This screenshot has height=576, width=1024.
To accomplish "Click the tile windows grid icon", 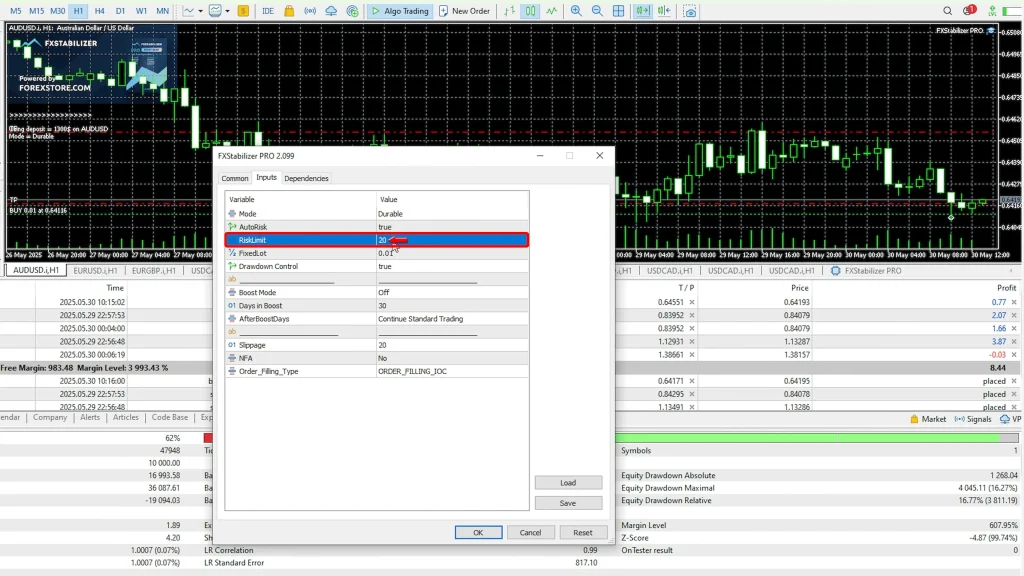I will coord(619,11).
